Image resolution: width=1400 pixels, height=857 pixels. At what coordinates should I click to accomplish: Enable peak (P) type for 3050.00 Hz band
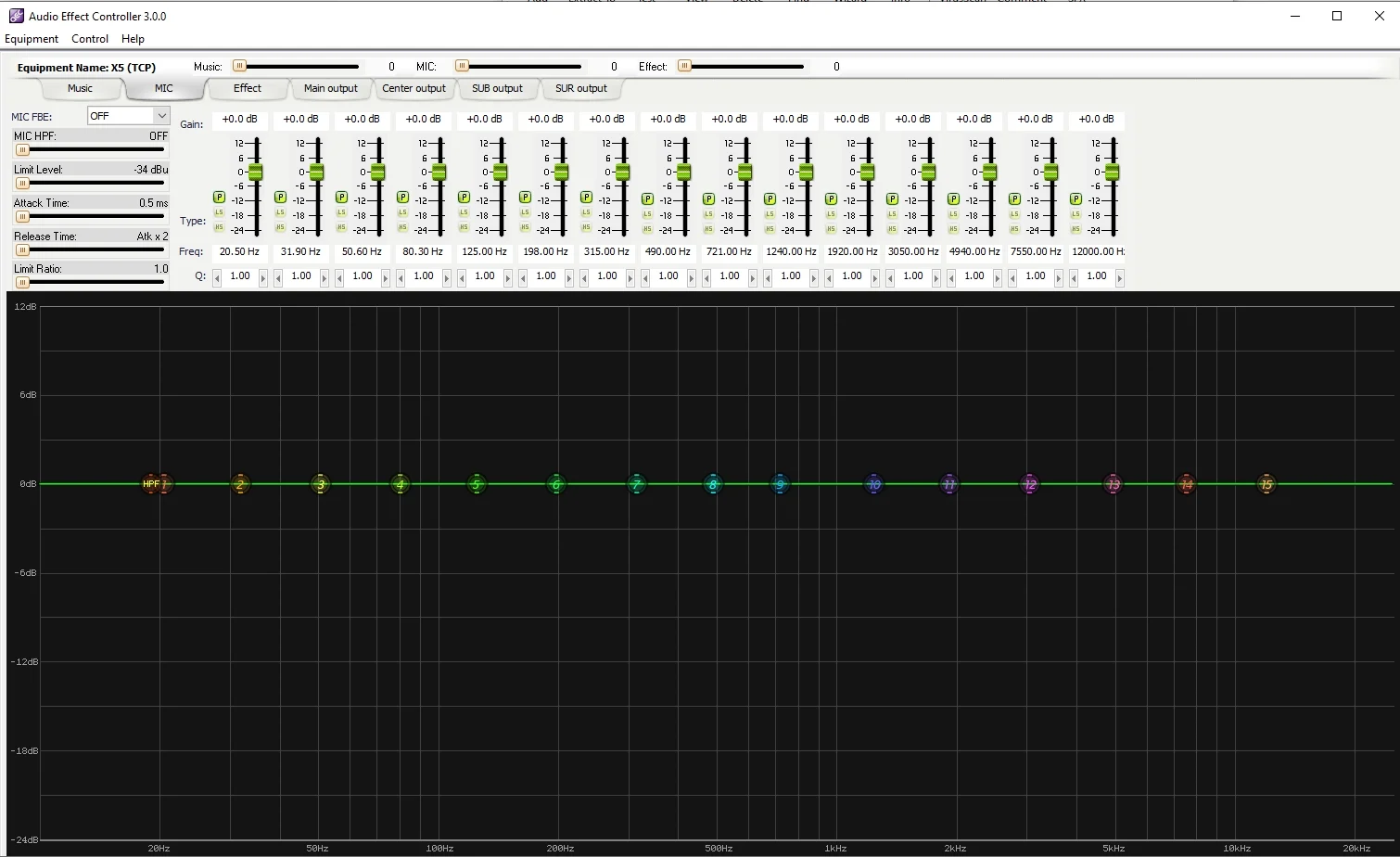click(x=892, y=198)
